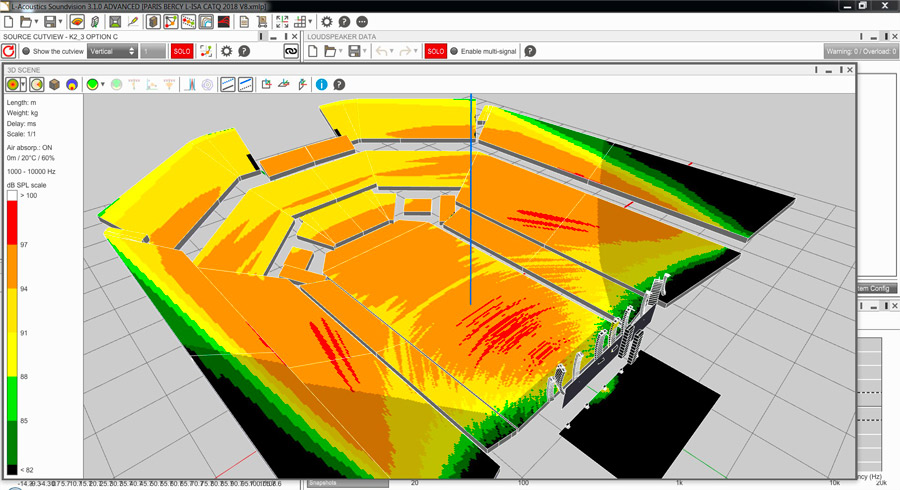The width and height of the screenshot is (900, 490).
Task: Open the trolley equipment list icon
Action: [x=262, y=22]
